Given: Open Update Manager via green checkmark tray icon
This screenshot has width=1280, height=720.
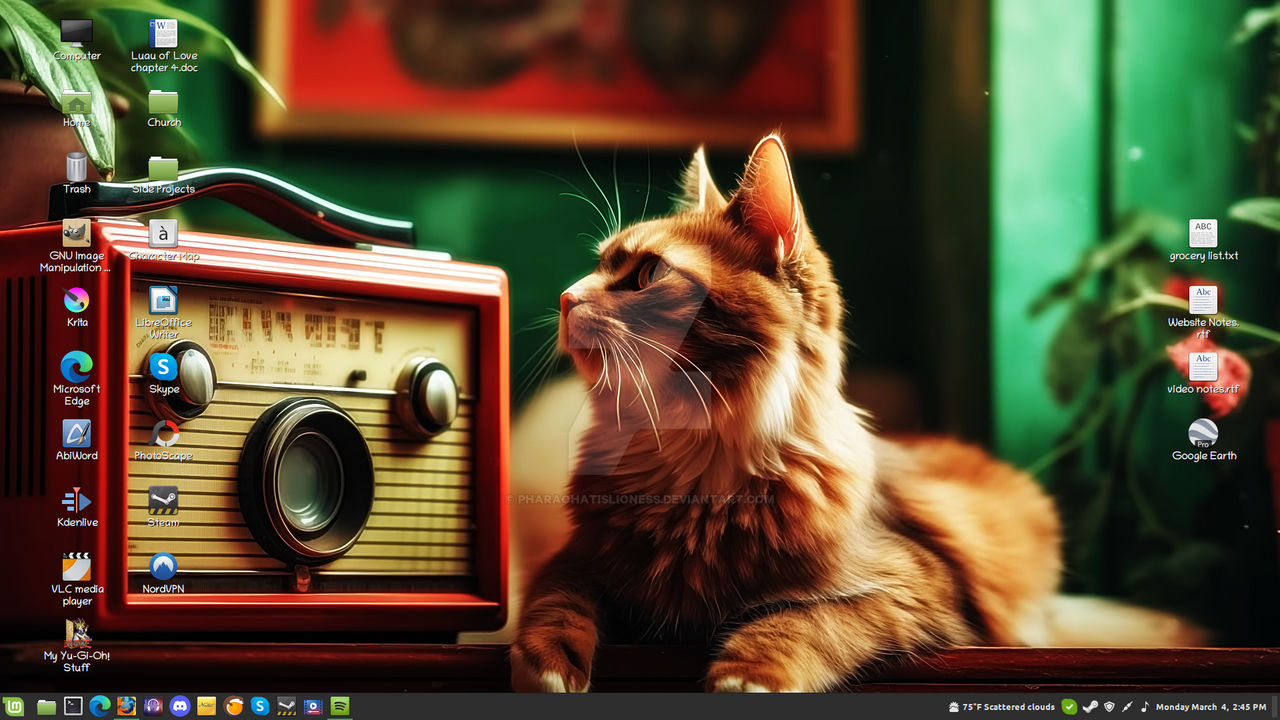Looking at the screenshot, I should (x=1069, y=707).
